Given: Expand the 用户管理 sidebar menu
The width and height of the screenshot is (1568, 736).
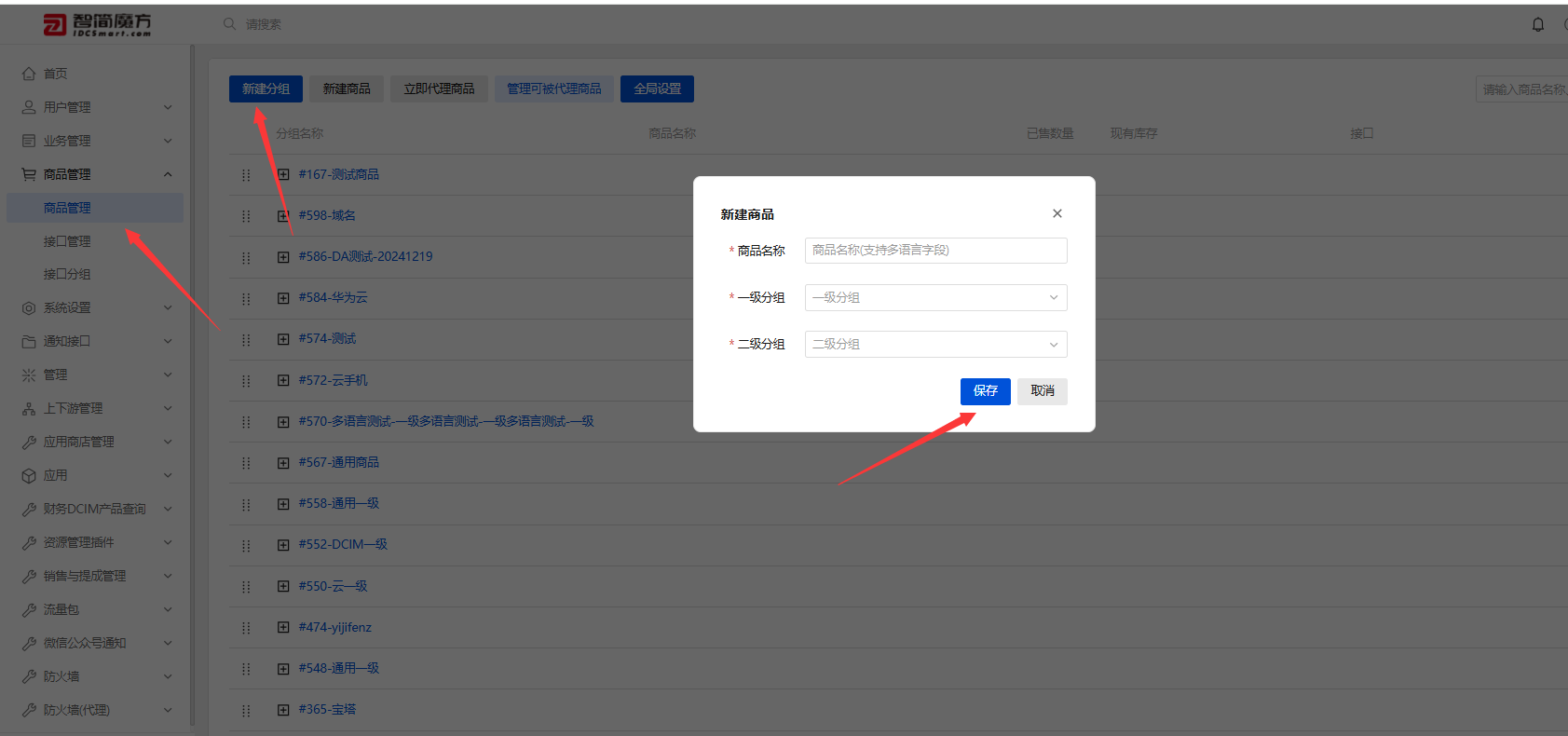Looking at the screenshot, I should [168, 107].
